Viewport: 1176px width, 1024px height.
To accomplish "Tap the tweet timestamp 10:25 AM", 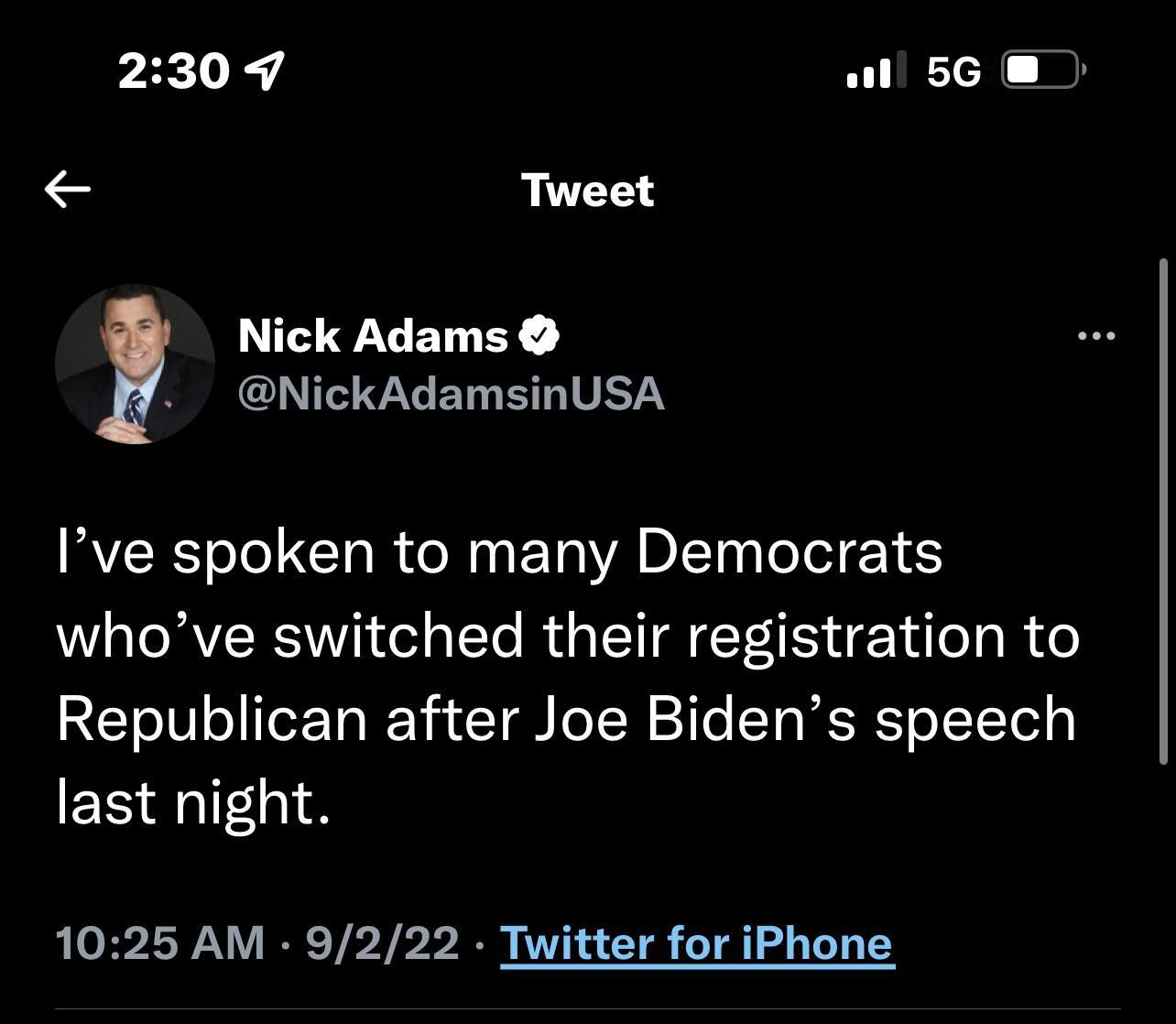I will tap(158, 942).
